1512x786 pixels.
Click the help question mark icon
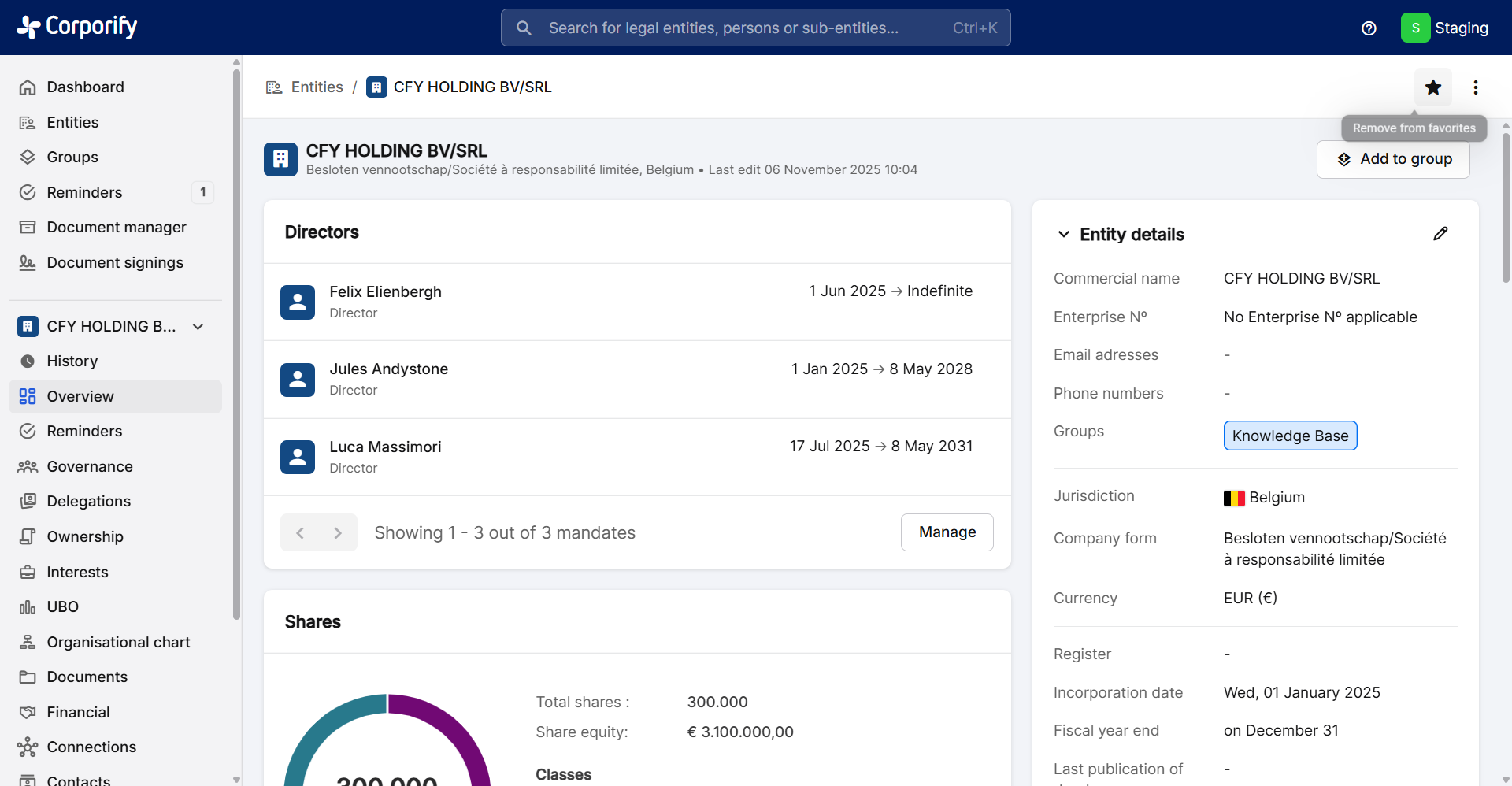tap(1369, 28)
